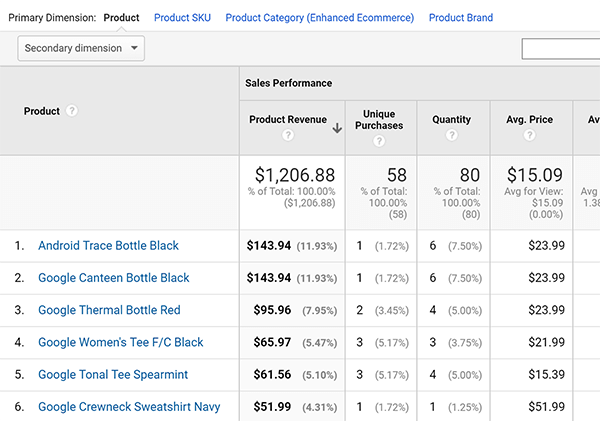Viewport: 600px width, 421px height.
Task: Select Product primary dimension tab
Action: pos(121,18)
